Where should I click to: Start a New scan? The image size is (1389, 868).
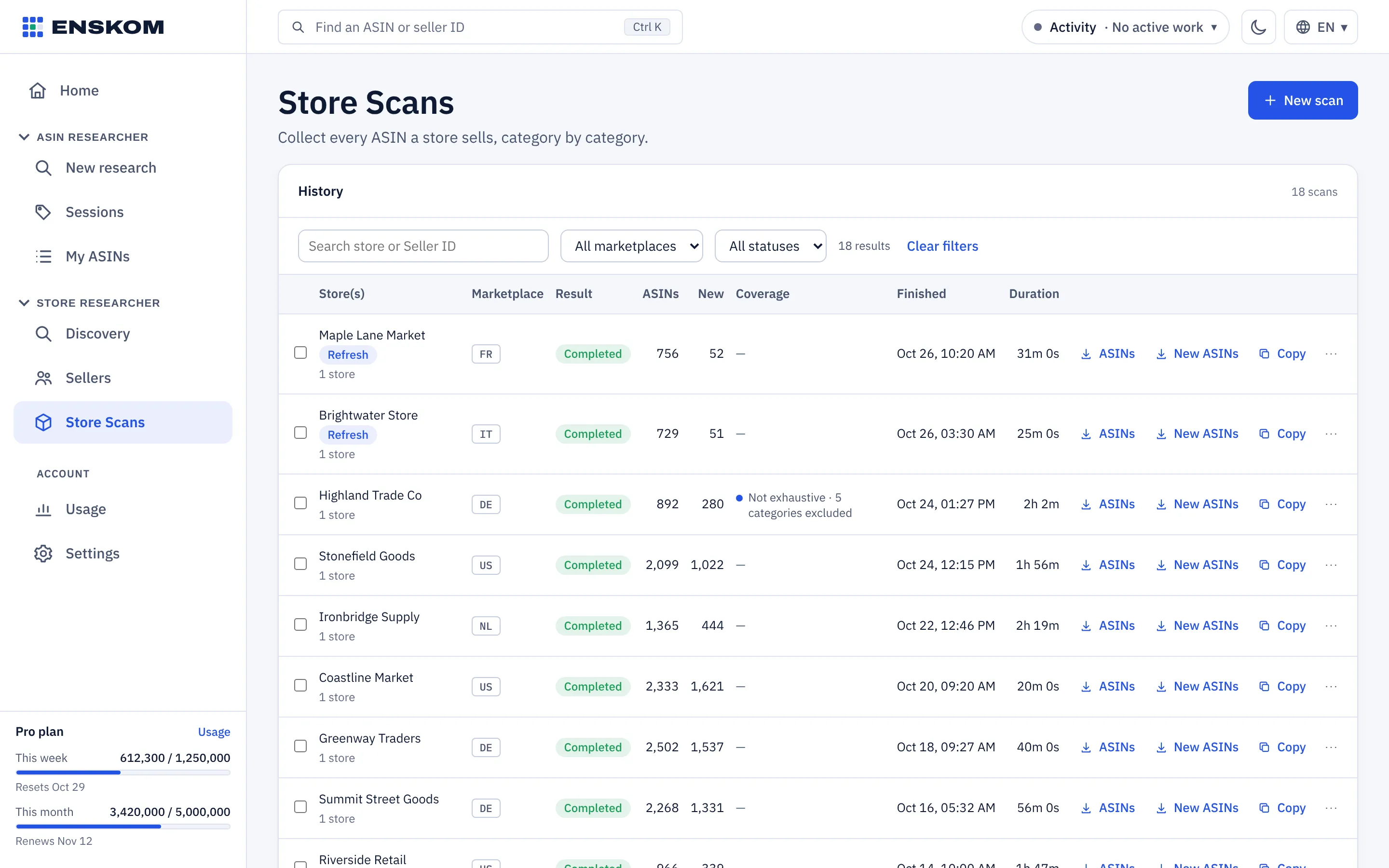pos(1302,100)
